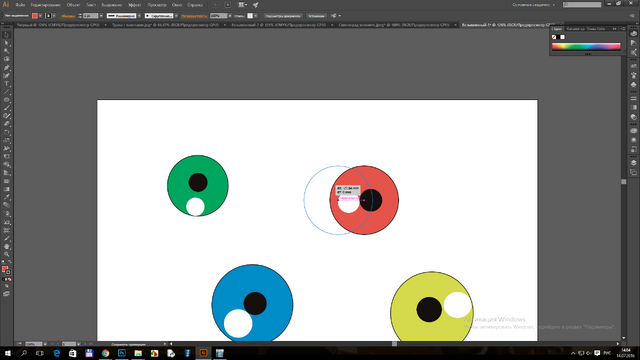Select the Line Segment tool
This screenshot has height=360, width=640.
point(6,92)
